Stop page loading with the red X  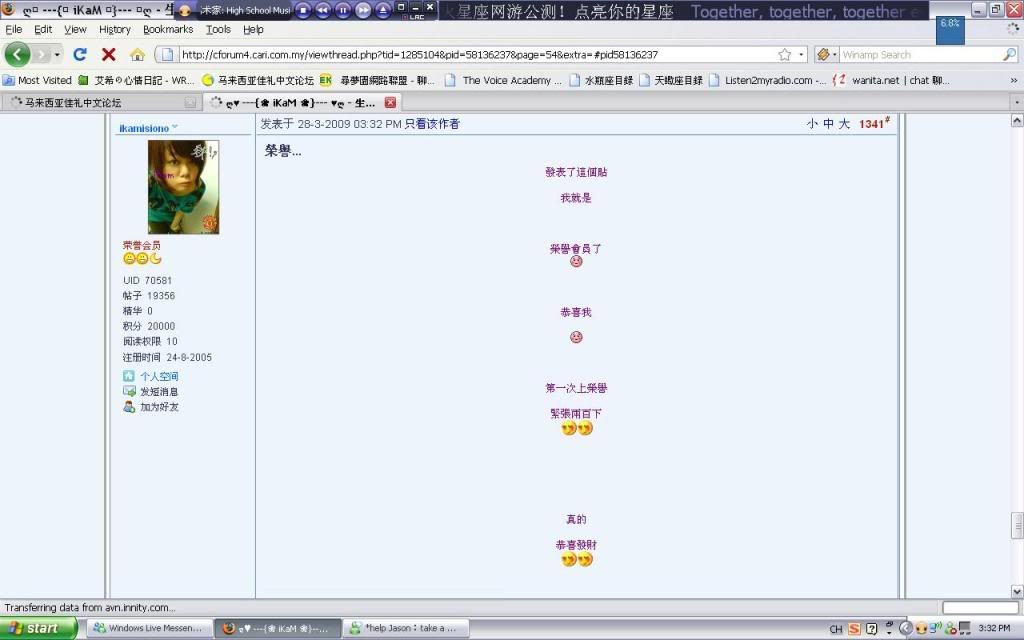click(x=109, y=54)
